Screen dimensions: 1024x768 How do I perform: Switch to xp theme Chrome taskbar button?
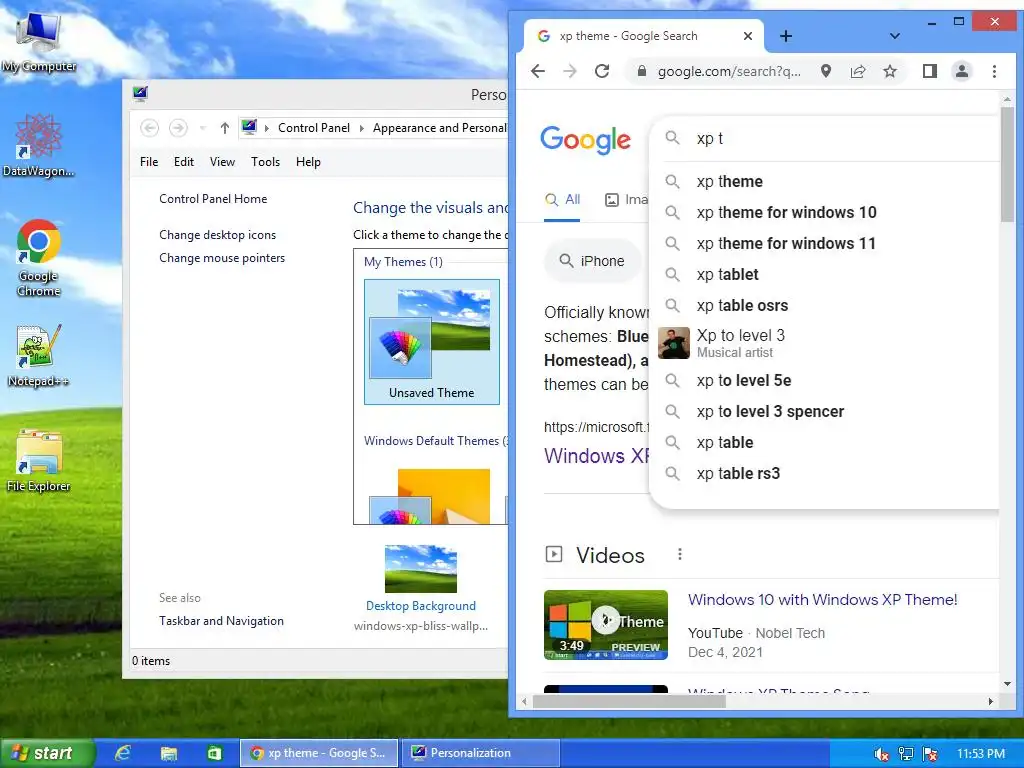click(319, 753)
